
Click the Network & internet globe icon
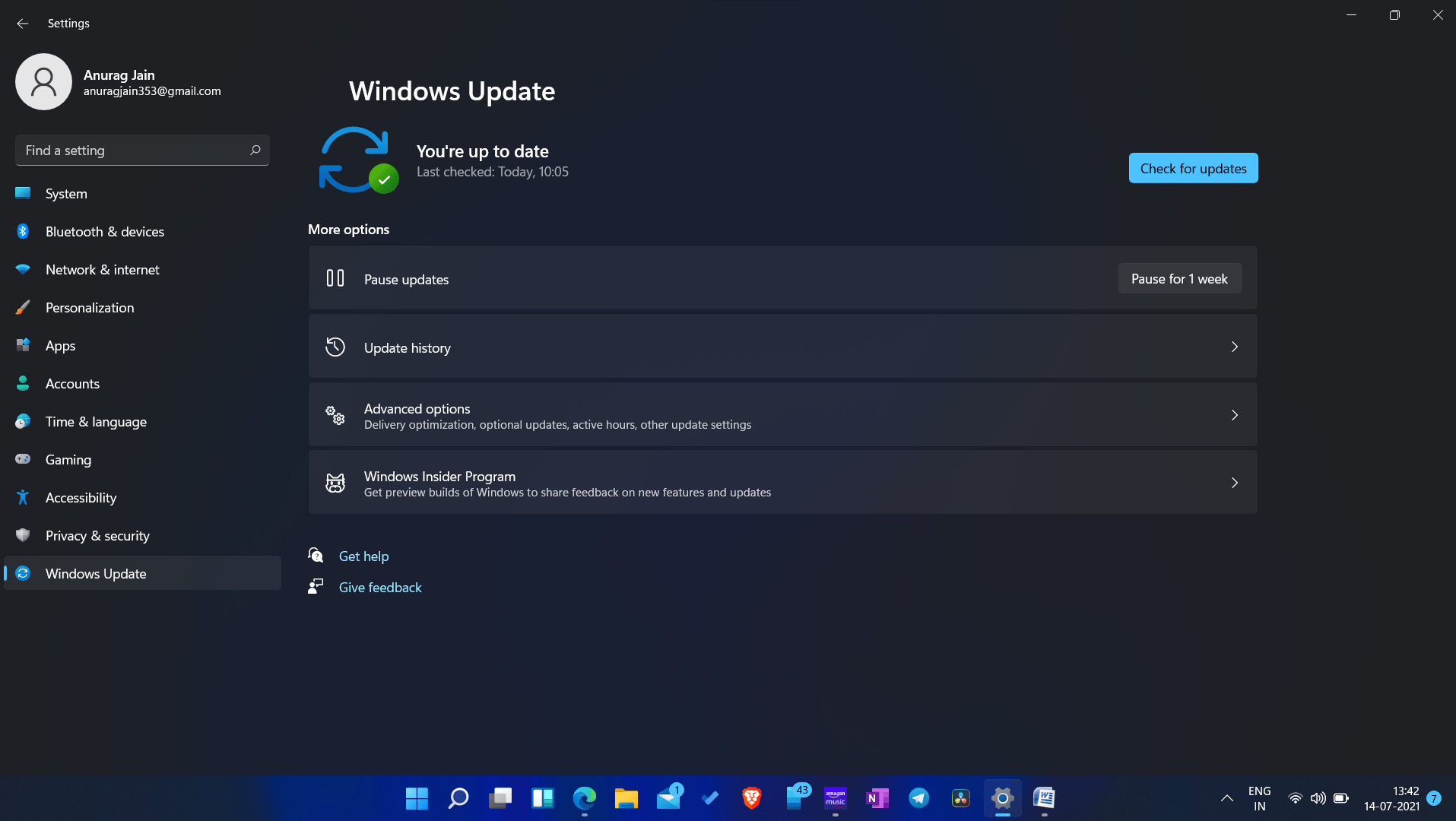pyautogui.click(x=24, y=270)
